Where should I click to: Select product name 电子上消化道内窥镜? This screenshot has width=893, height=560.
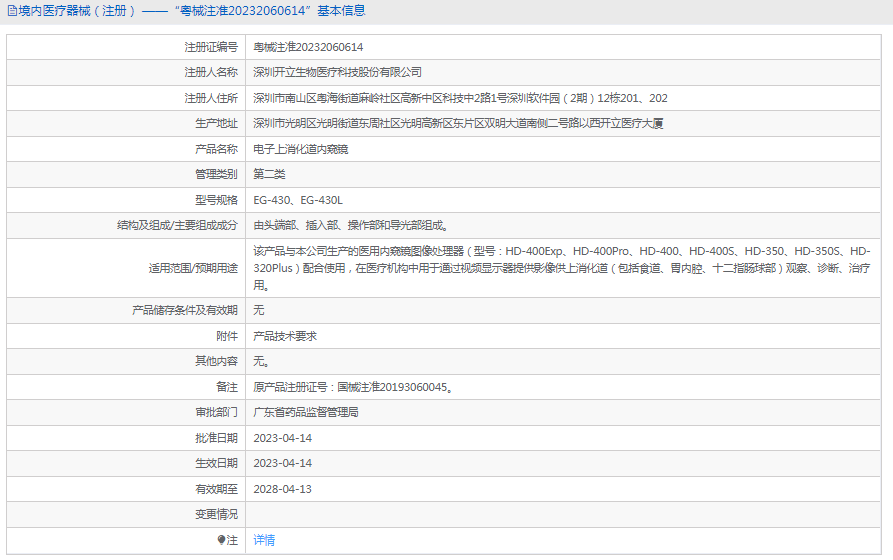point(300,149)
